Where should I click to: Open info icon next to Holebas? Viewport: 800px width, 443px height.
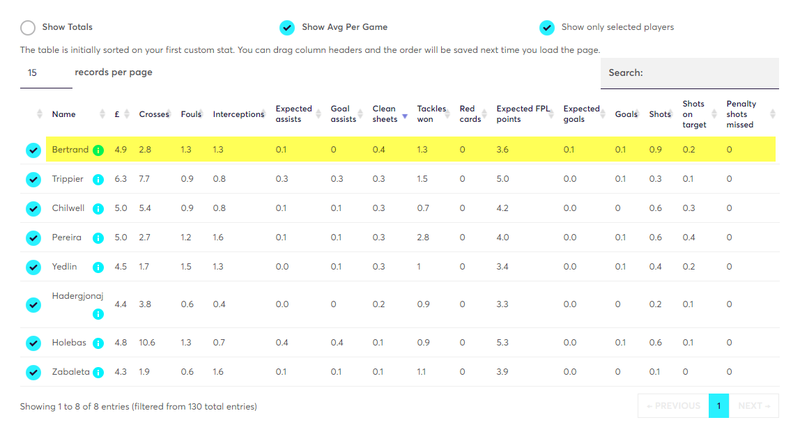pos(98,343)
